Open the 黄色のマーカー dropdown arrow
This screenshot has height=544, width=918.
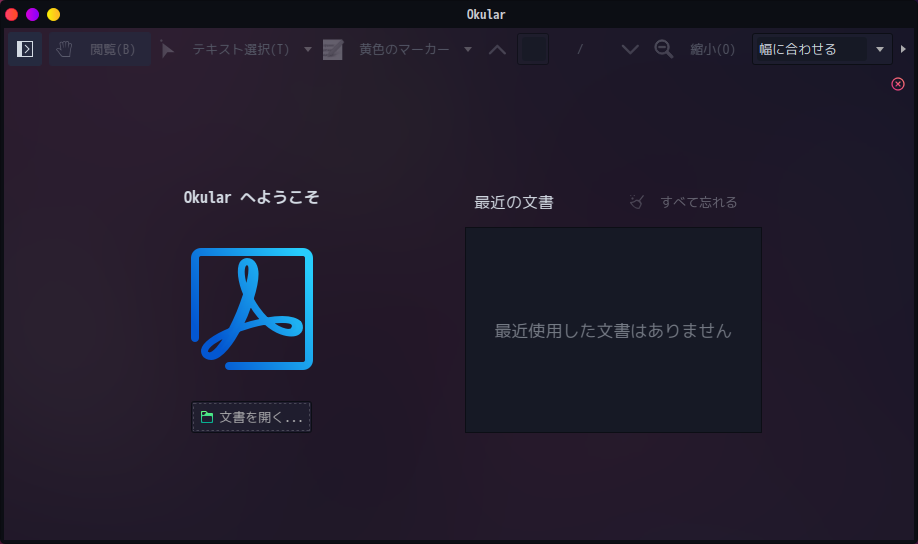(x=468, y=49)
